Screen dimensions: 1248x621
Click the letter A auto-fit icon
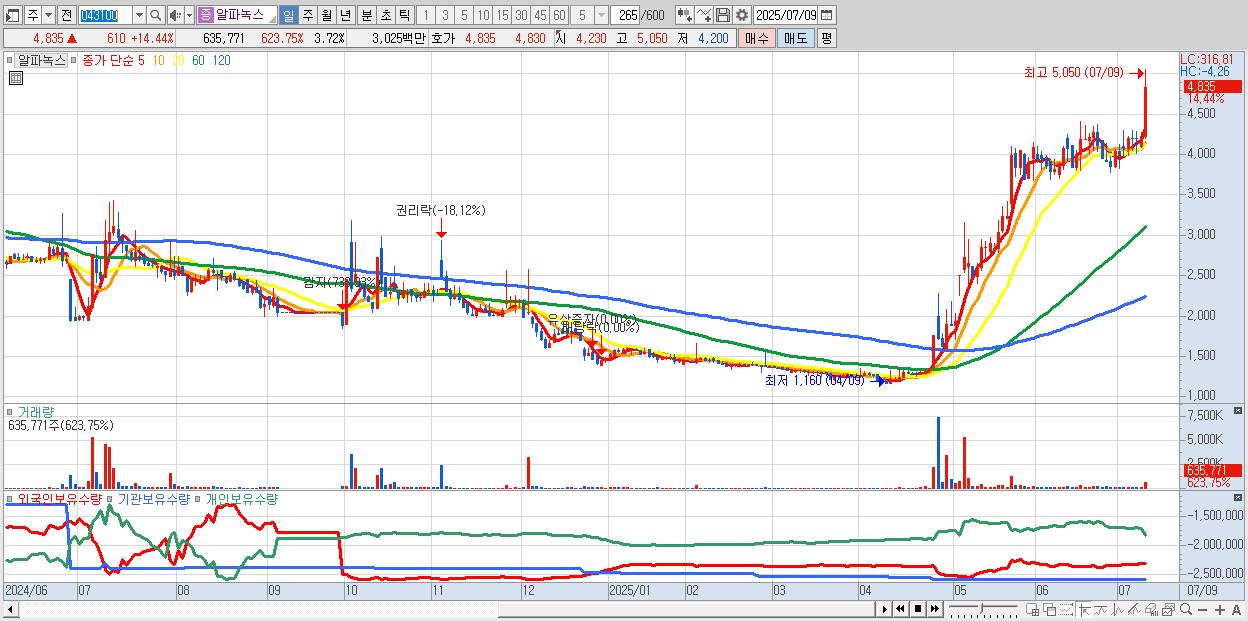coord(1236,609)
